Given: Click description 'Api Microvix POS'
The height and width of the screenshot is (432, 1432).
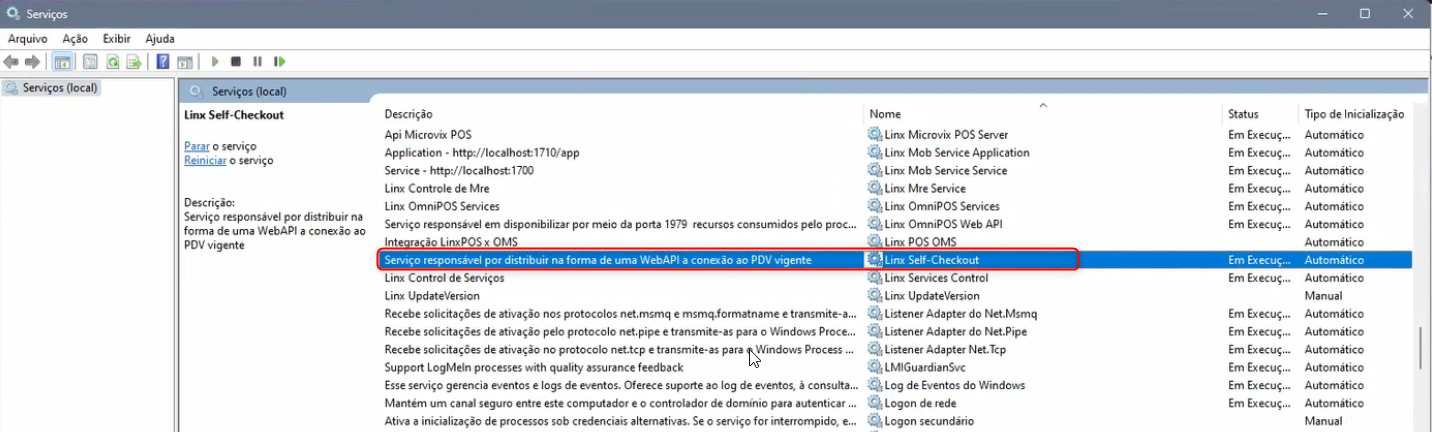Looking at the screenshot, I should [428, 134].
